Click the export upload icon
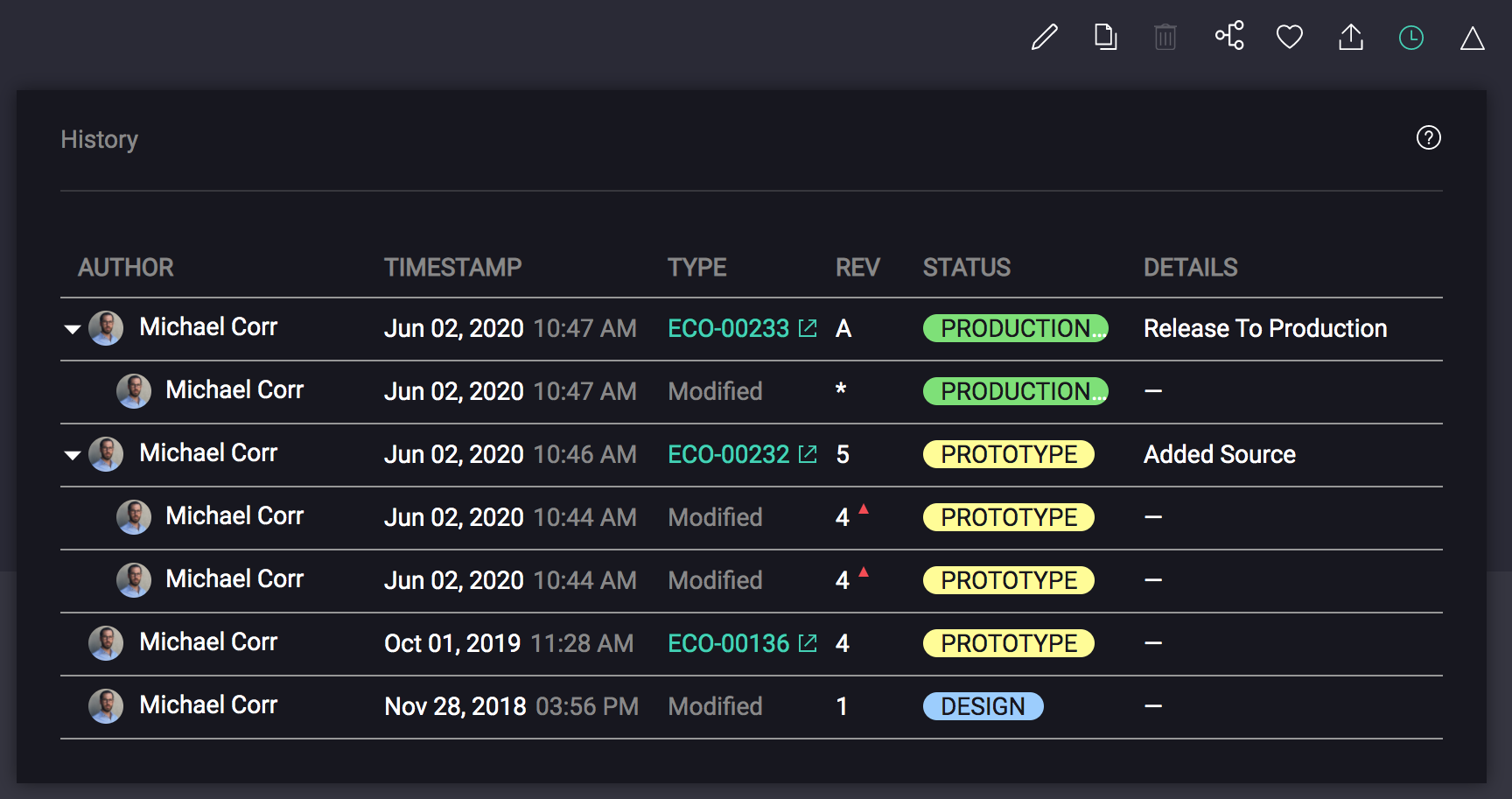Viewport: 1512px width, 799px height. pos(1351,38)
